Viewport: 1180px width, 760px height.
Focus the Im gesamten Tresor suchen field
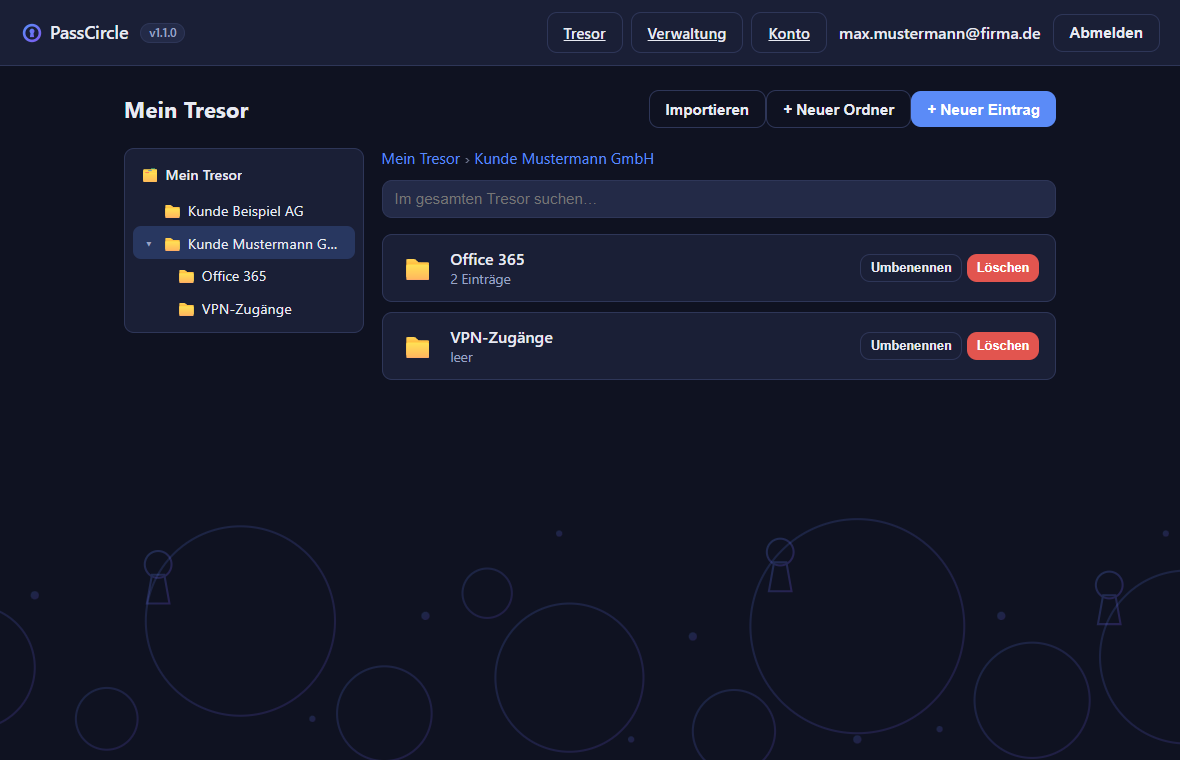719,199
